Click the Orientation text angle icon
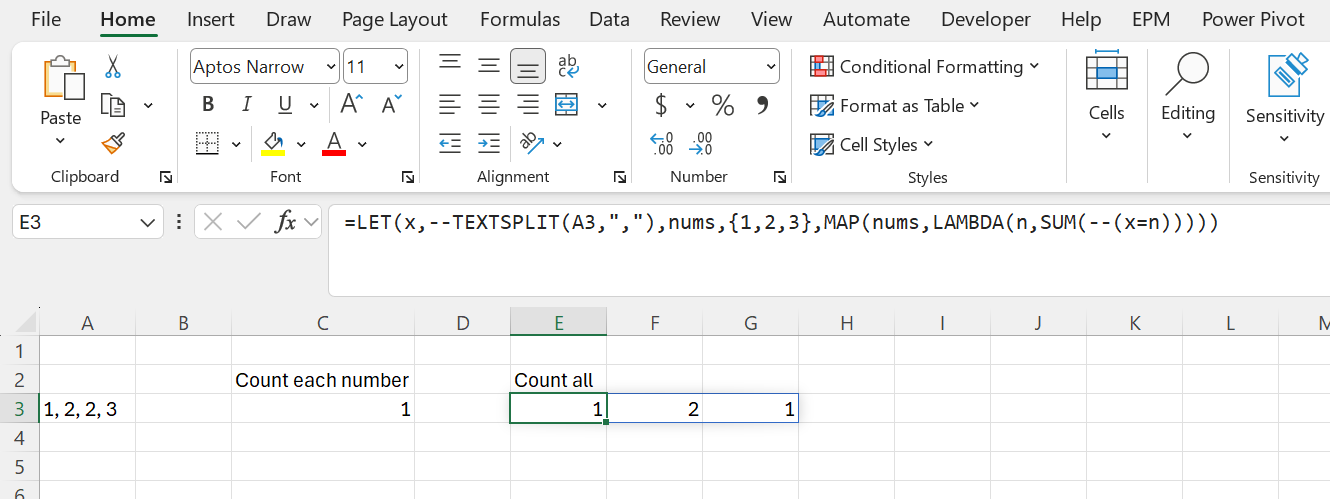Screen dimensions: 1330x499 point(532,144)
